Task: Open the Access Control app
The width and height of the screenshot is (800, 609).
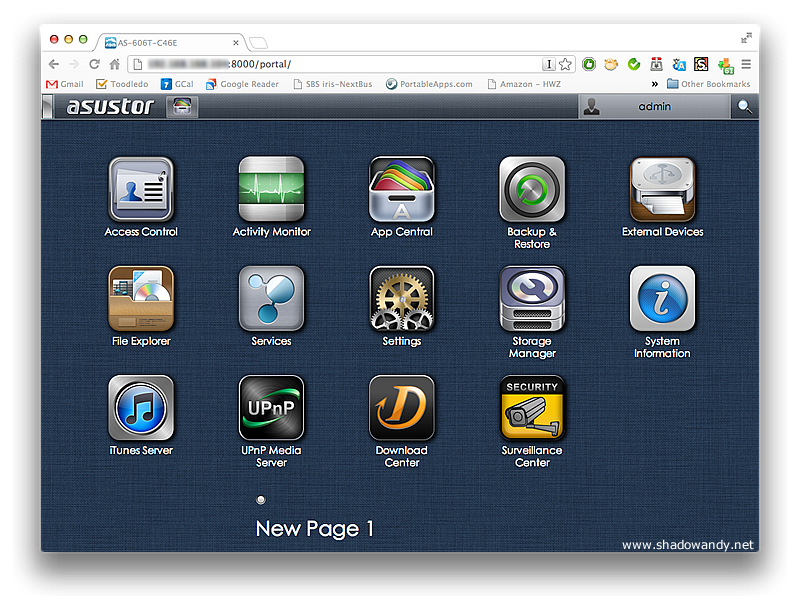Action: (141, 189)
